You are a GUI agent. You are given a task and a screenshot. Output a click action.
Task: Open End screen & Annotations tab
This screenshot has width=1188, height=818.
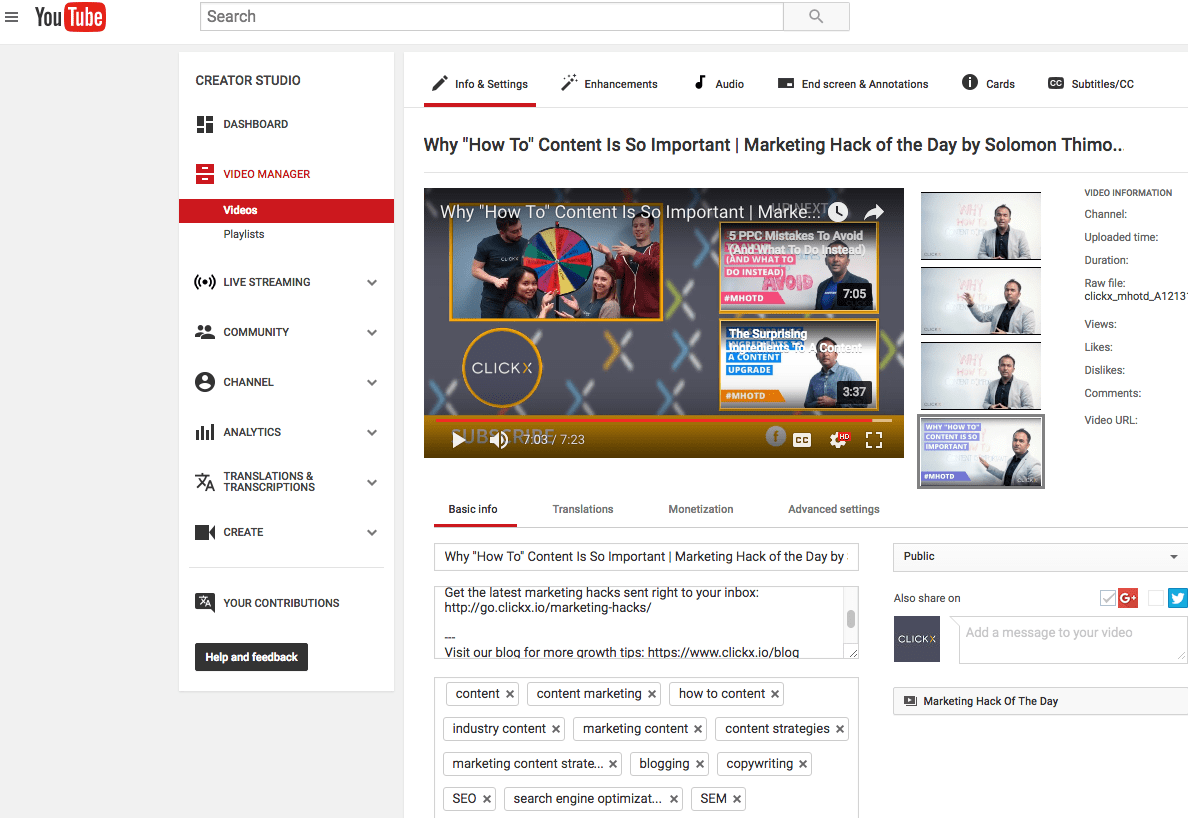point(853,83)
